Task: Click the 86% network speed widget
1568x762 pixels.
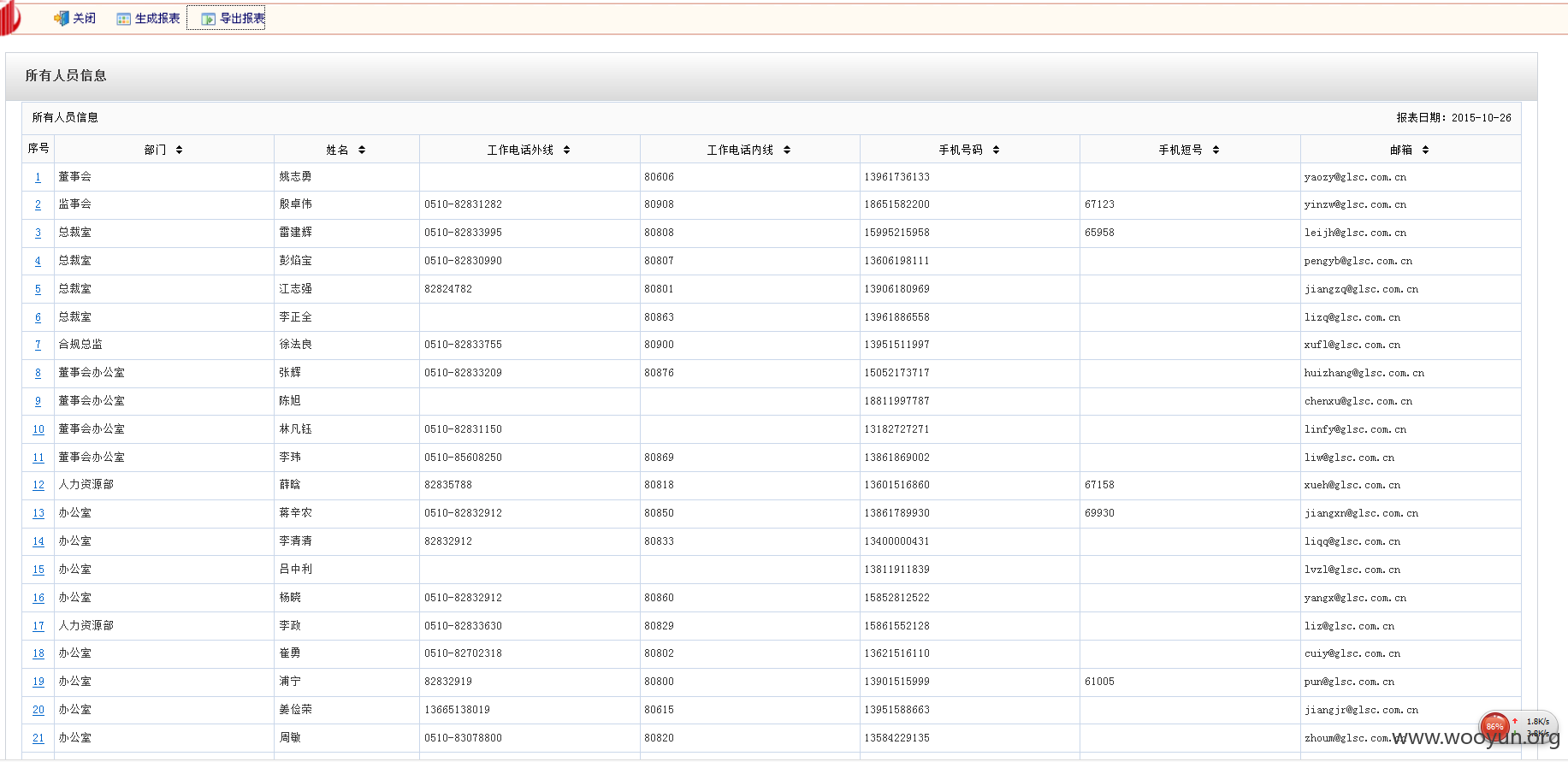Action: (1518, 727)
